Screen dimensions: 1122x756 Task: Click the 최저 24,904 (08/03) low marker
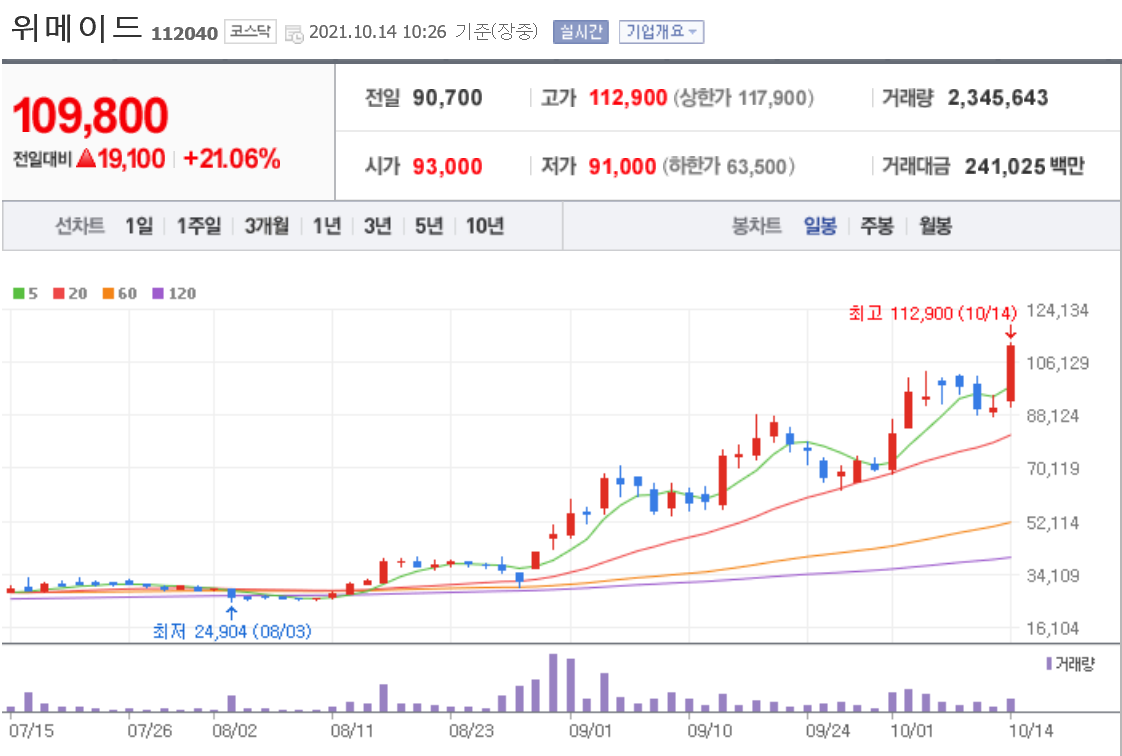click(232, 632)
